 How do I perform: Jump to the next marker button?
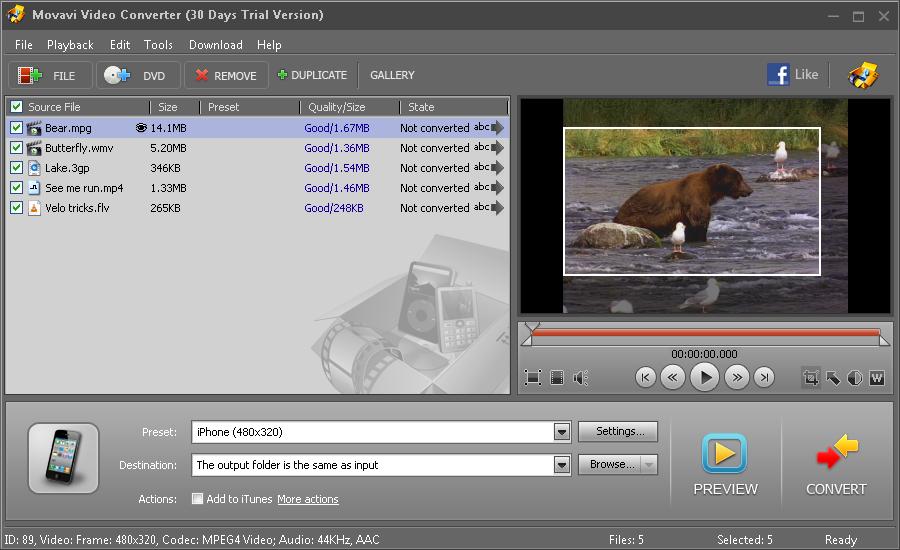(764, 377)
